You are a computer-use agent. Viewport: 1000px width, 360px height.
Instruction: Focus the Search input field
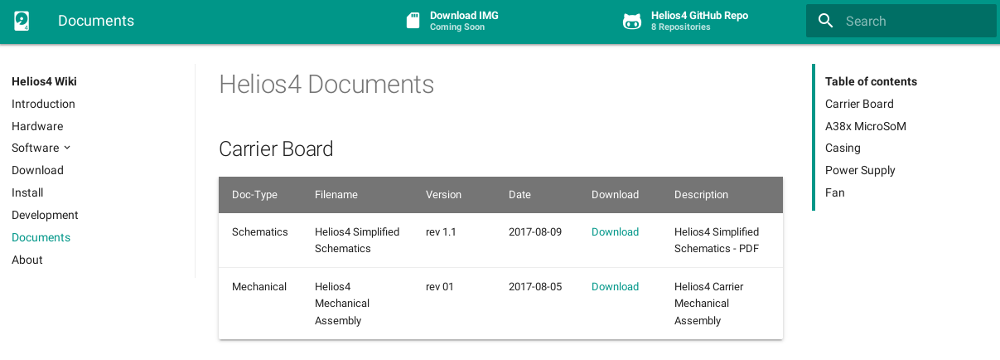point(901,21)
